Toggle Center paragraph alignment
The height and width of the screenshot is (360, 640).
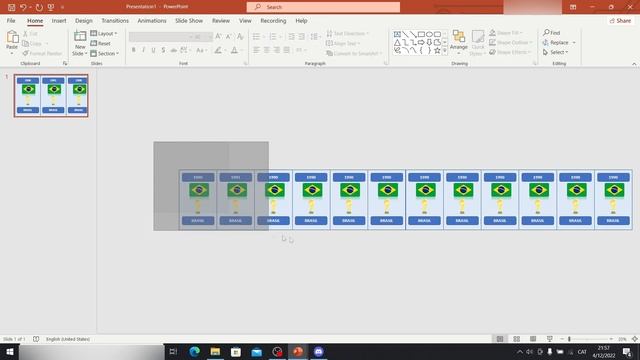tap(267, 50)
